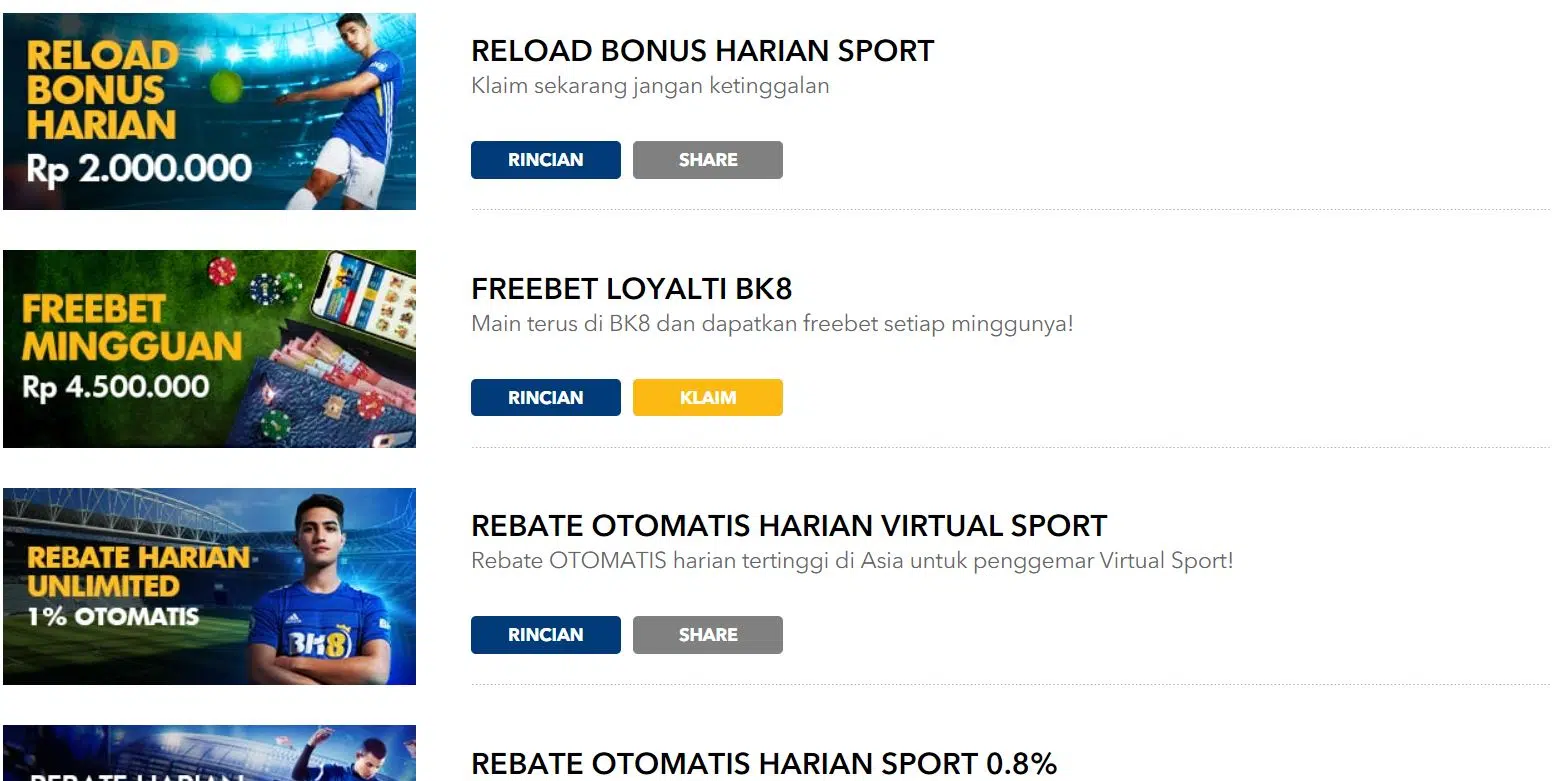Open the RELOAD BONUS HARIAN SPORT promotion title

tap(702, 50)
